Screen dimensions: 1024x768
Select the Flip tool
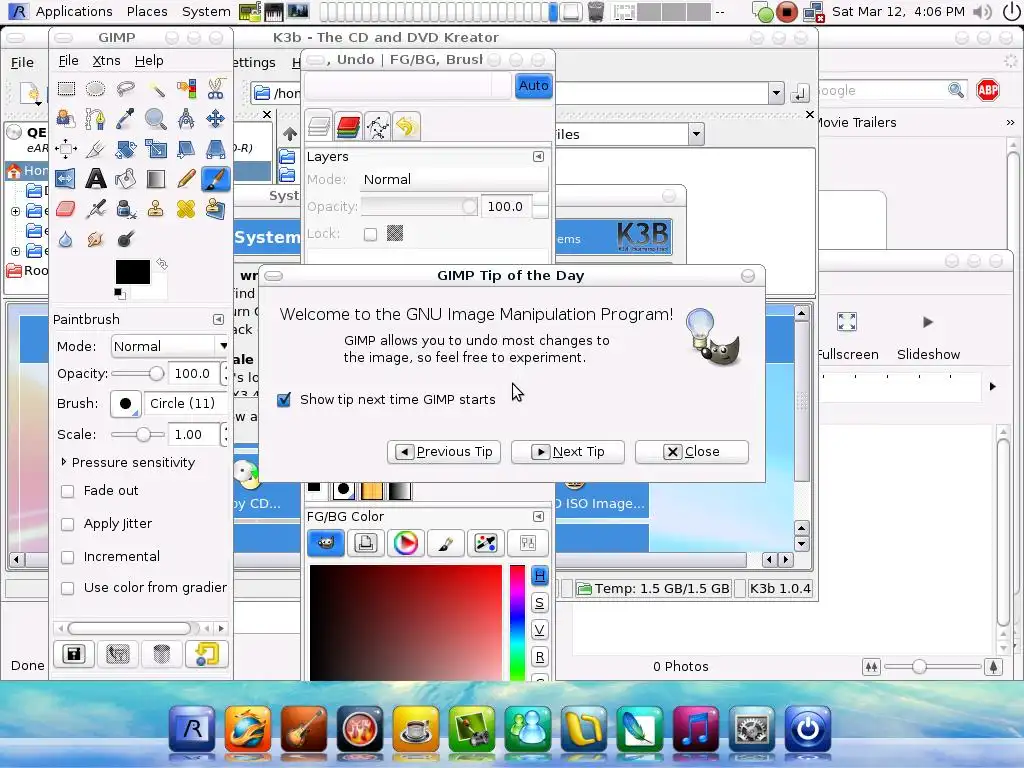coord(66,179)
